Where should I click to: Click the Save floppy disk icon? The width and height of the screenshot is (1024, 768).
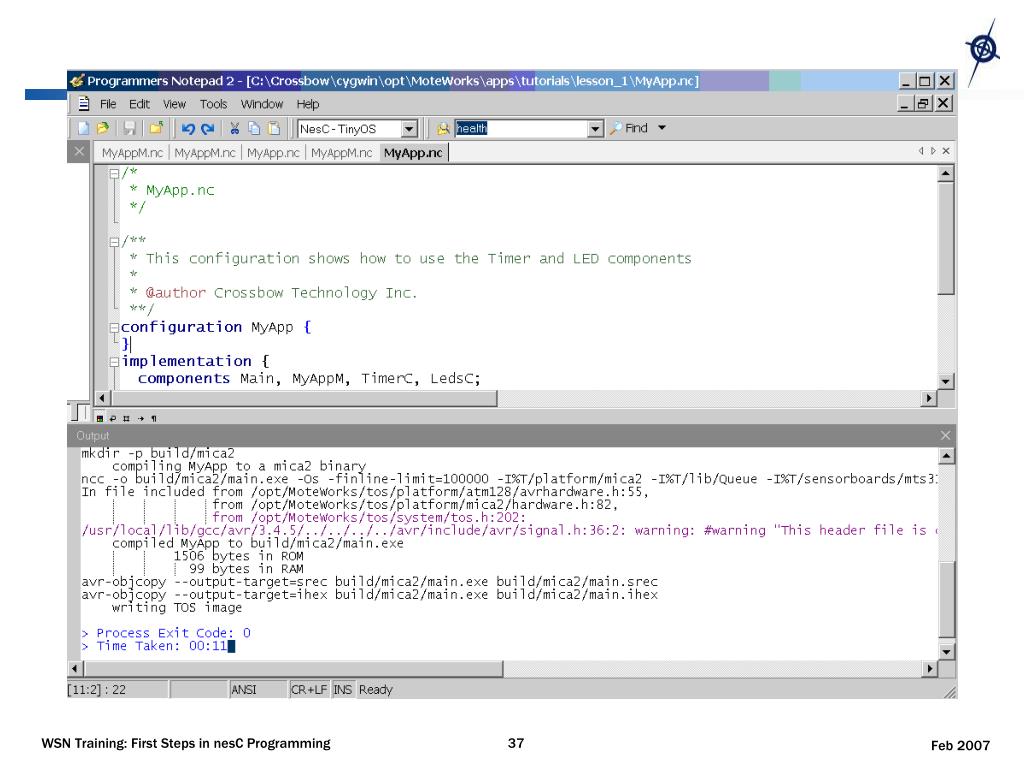click(129, 129)
